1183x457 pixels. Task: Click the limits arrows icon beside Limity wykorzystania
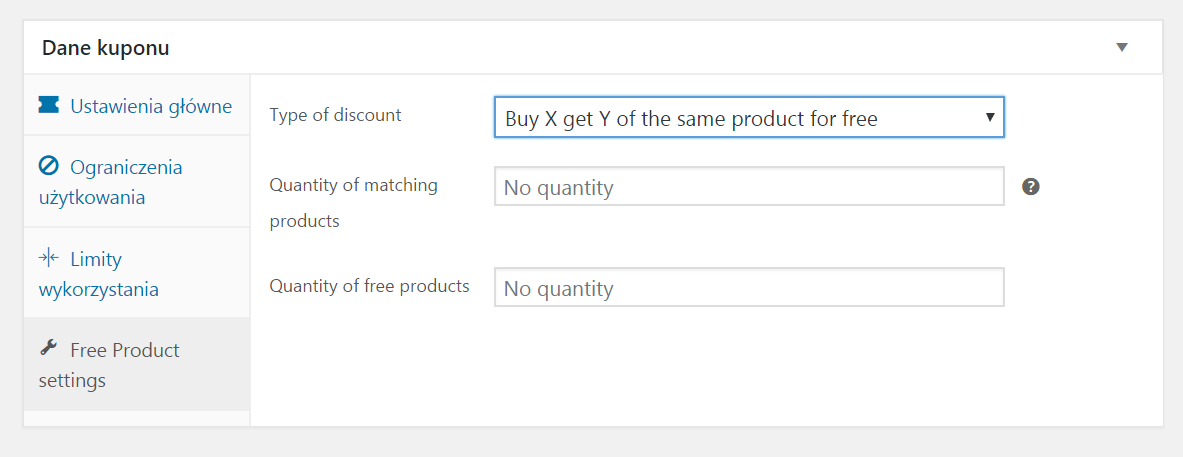point(48,258)
